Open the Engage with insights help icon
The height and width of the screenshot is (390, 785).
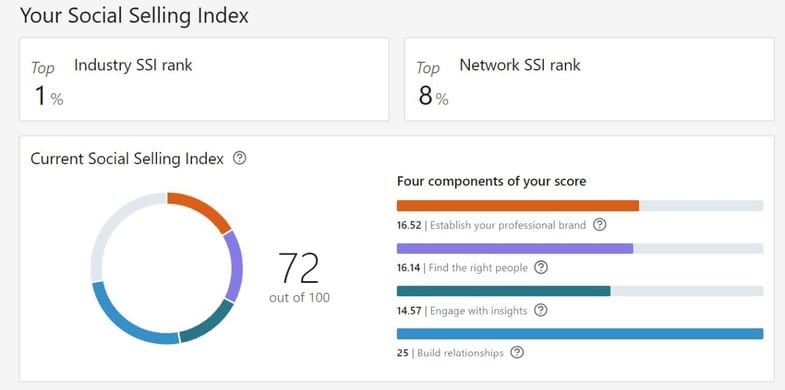540,310
